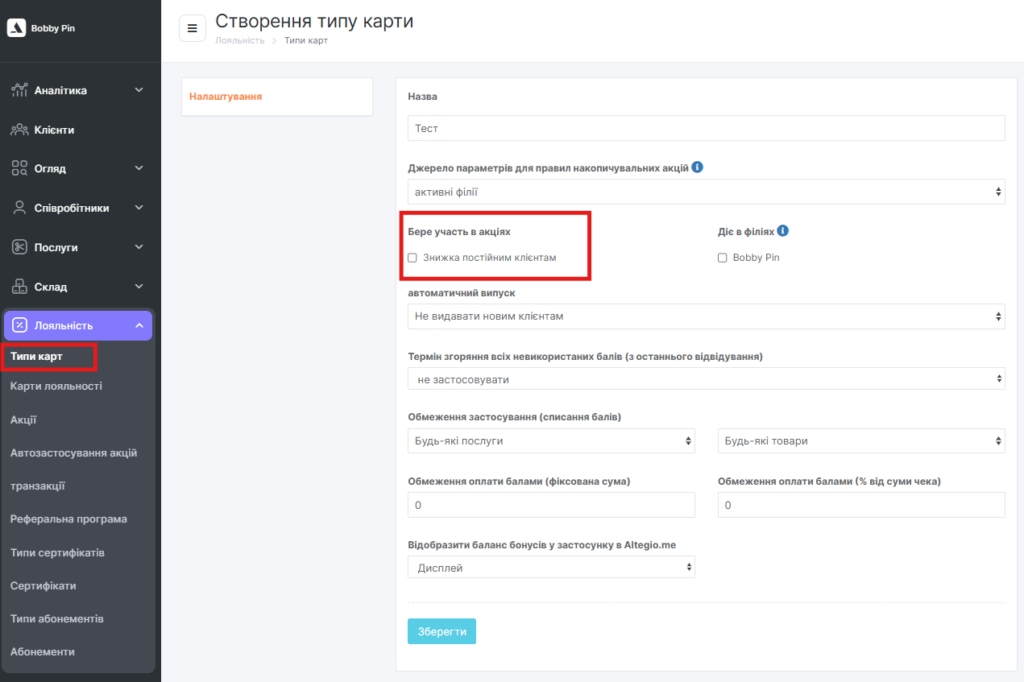Screen dimensions: 1024x682
Task: Open Карти лояльності menu item
Action: tap(56, 386)
